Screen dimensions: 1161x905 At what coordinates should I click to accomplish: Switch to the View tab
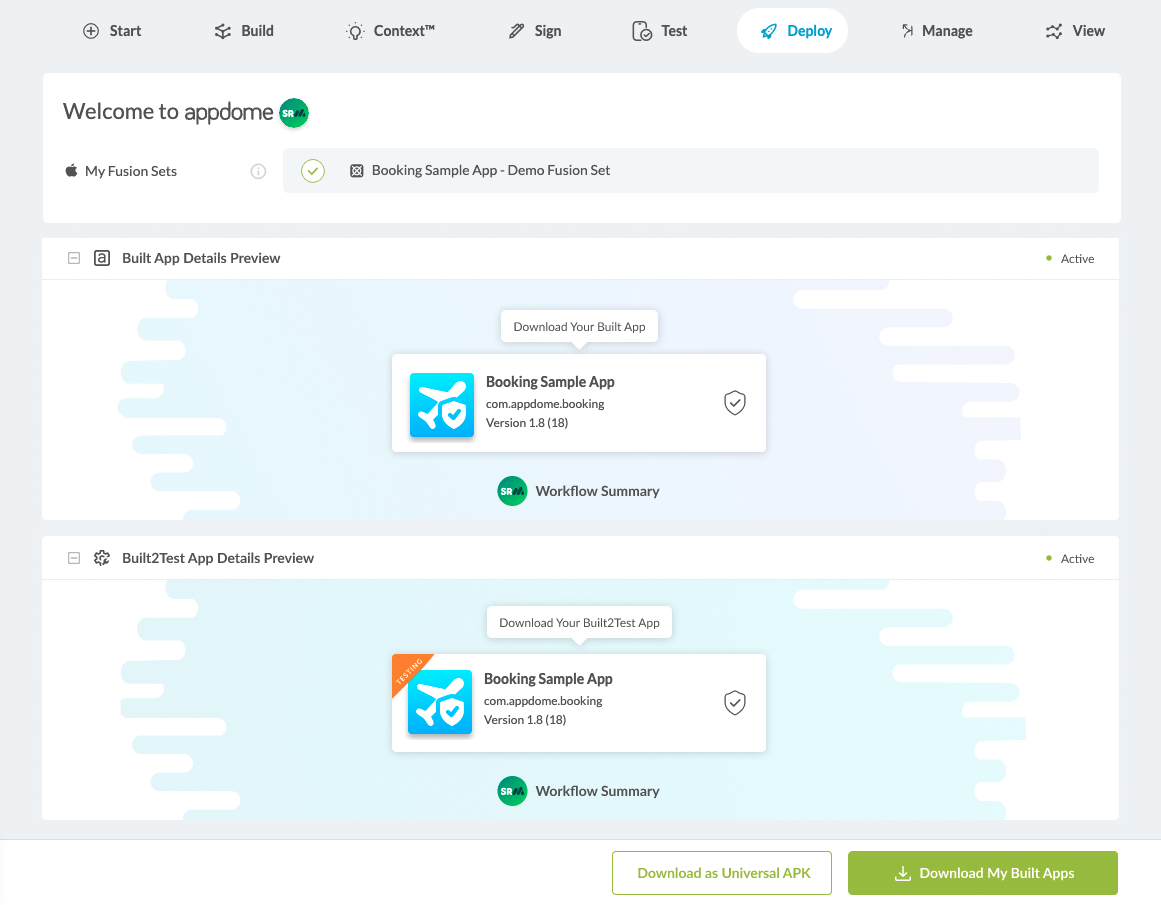1075,31
